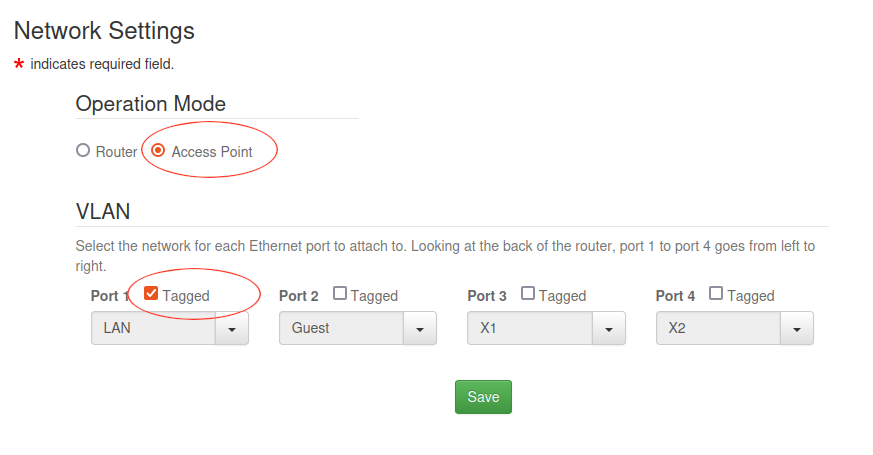This screenshot has height=455, width=873.
Task: Turn on Tagged for Port 4
Action: 716,294
